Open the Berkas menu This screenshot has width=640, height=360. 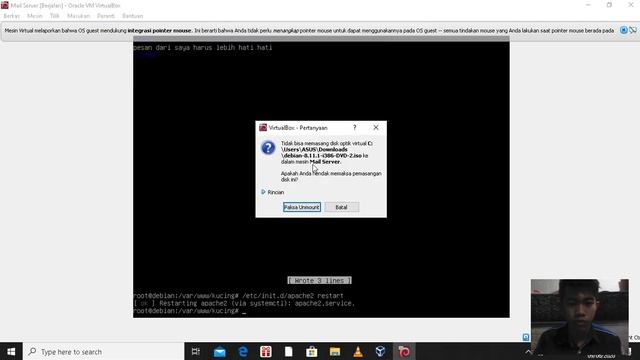[x=11, y=16]
